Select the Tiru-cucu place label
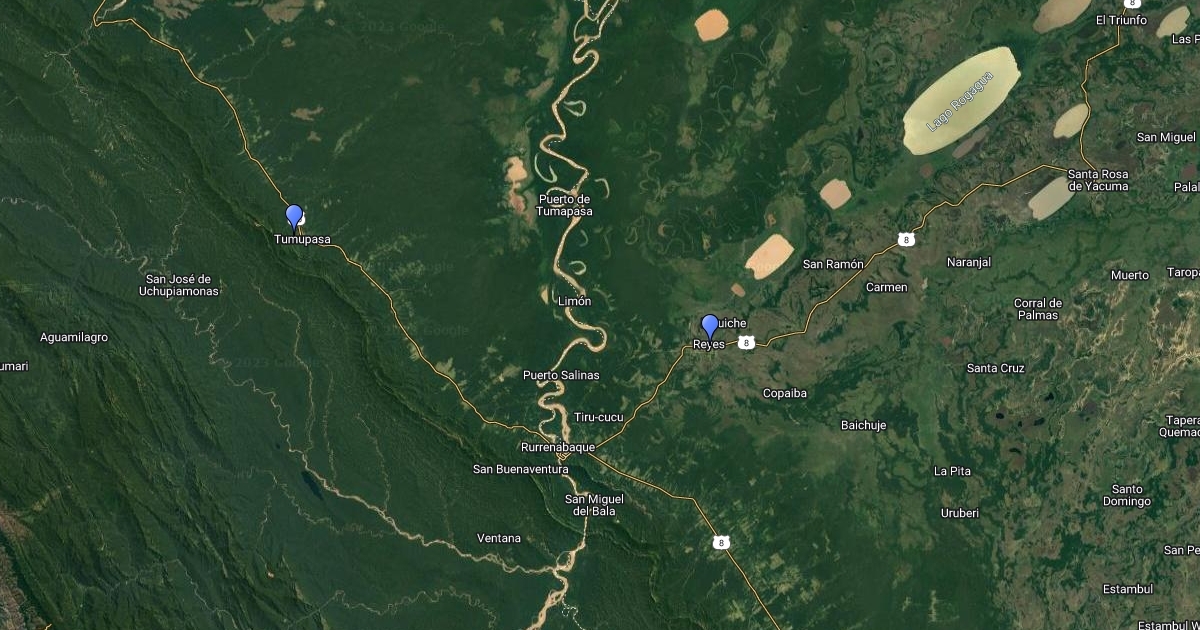The image size is (1200, 630). point(599,417)
